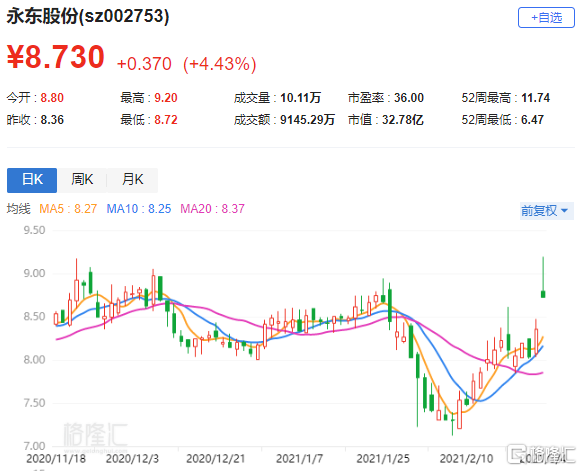Switch to 周K weekly chart tab
582x471 pixels.
click(x=82, y=180)
